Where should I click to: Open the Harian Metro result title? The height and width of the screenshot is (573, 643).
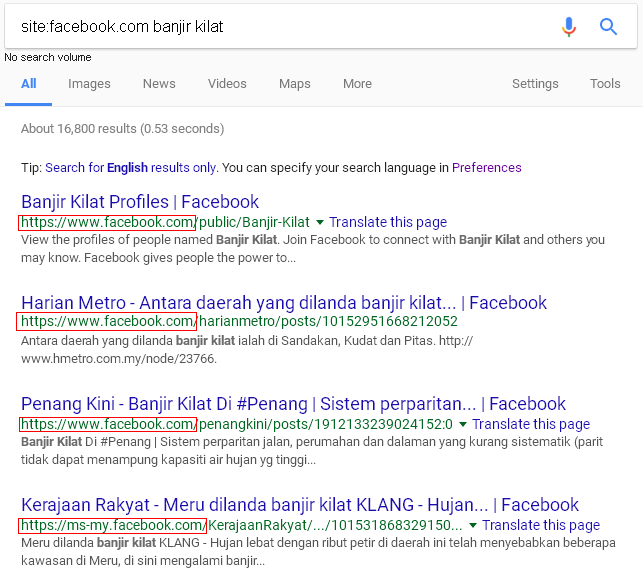pyautogui.click(x=284, y=303)
